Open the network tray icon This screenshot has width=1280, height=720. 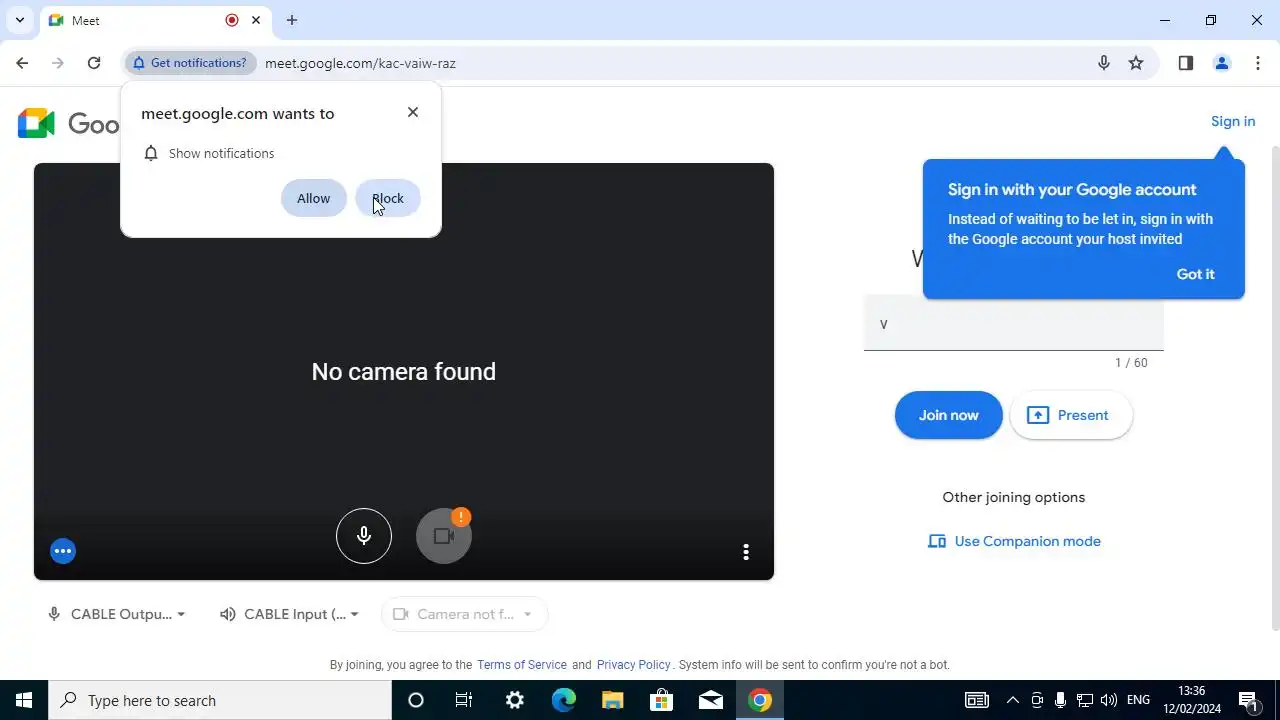[1084, 700]
